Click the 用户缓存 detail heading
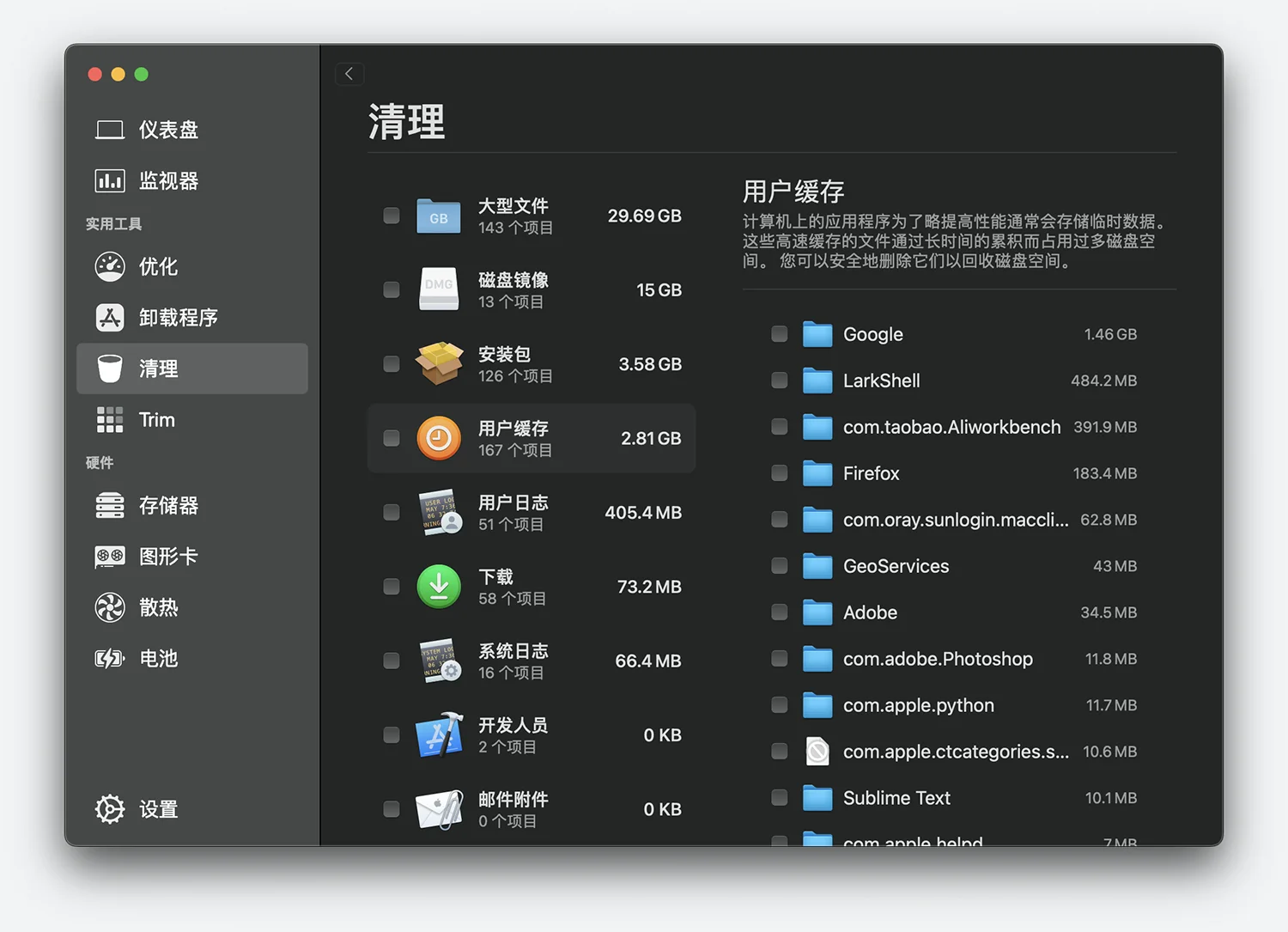Image resolution: width=1288 pixels, height=932 pixels. coord(793,191)
